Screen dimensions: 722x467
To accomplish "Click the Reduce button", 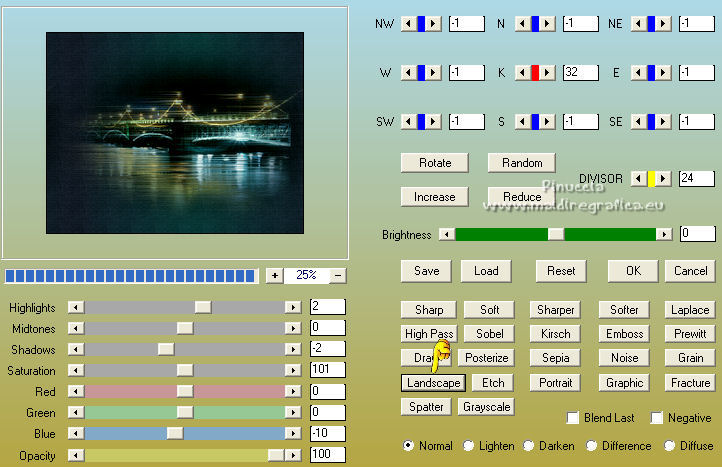I will (x=522, y=197).
